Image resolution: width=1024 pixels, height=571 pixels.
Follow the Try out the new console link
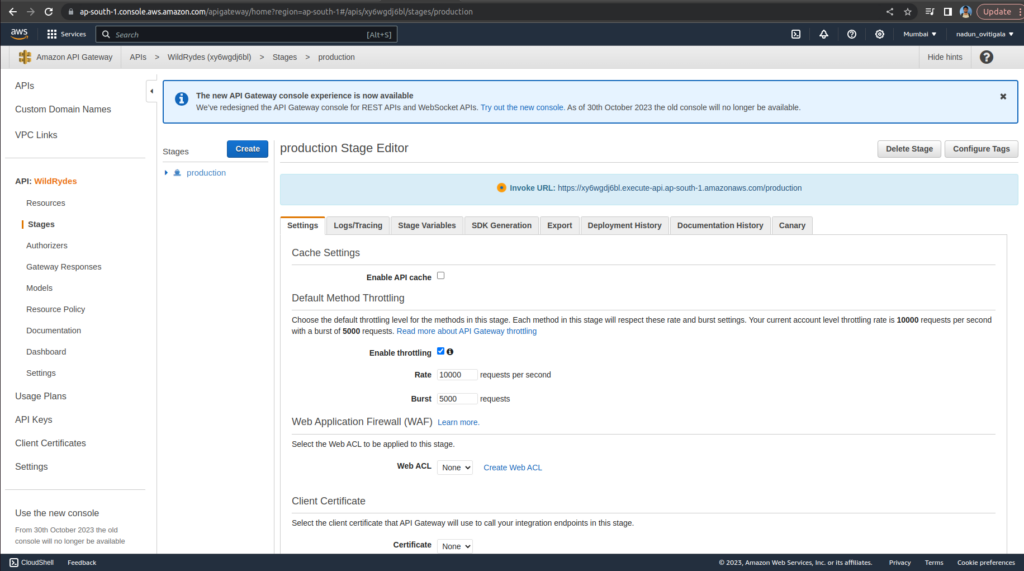pyautogui.click(x=522, y=107)
